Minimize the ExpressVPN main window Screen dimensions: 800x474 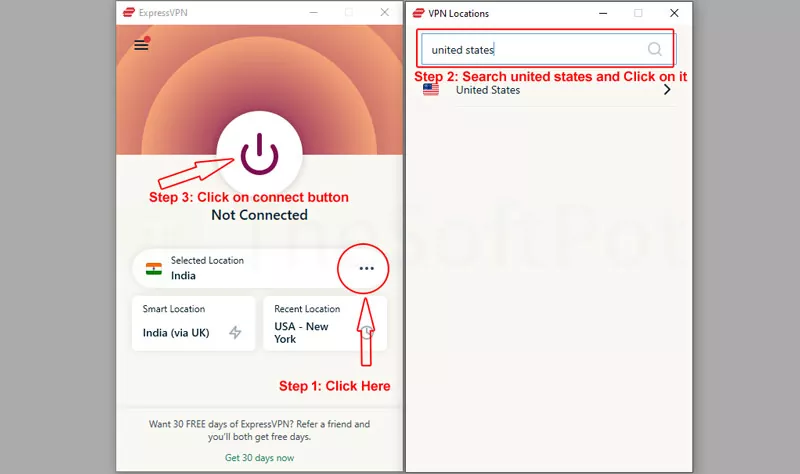314,12
